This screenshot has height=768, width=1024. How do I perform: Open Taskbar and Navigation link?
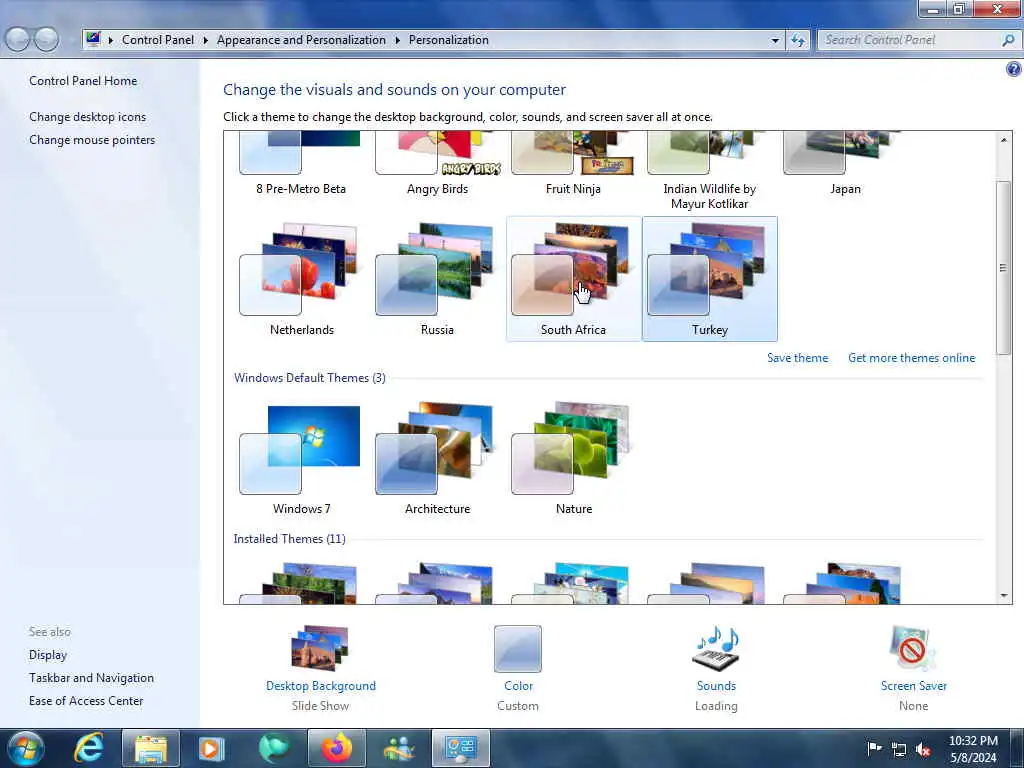pyautogui.click(x=91, y=678)
